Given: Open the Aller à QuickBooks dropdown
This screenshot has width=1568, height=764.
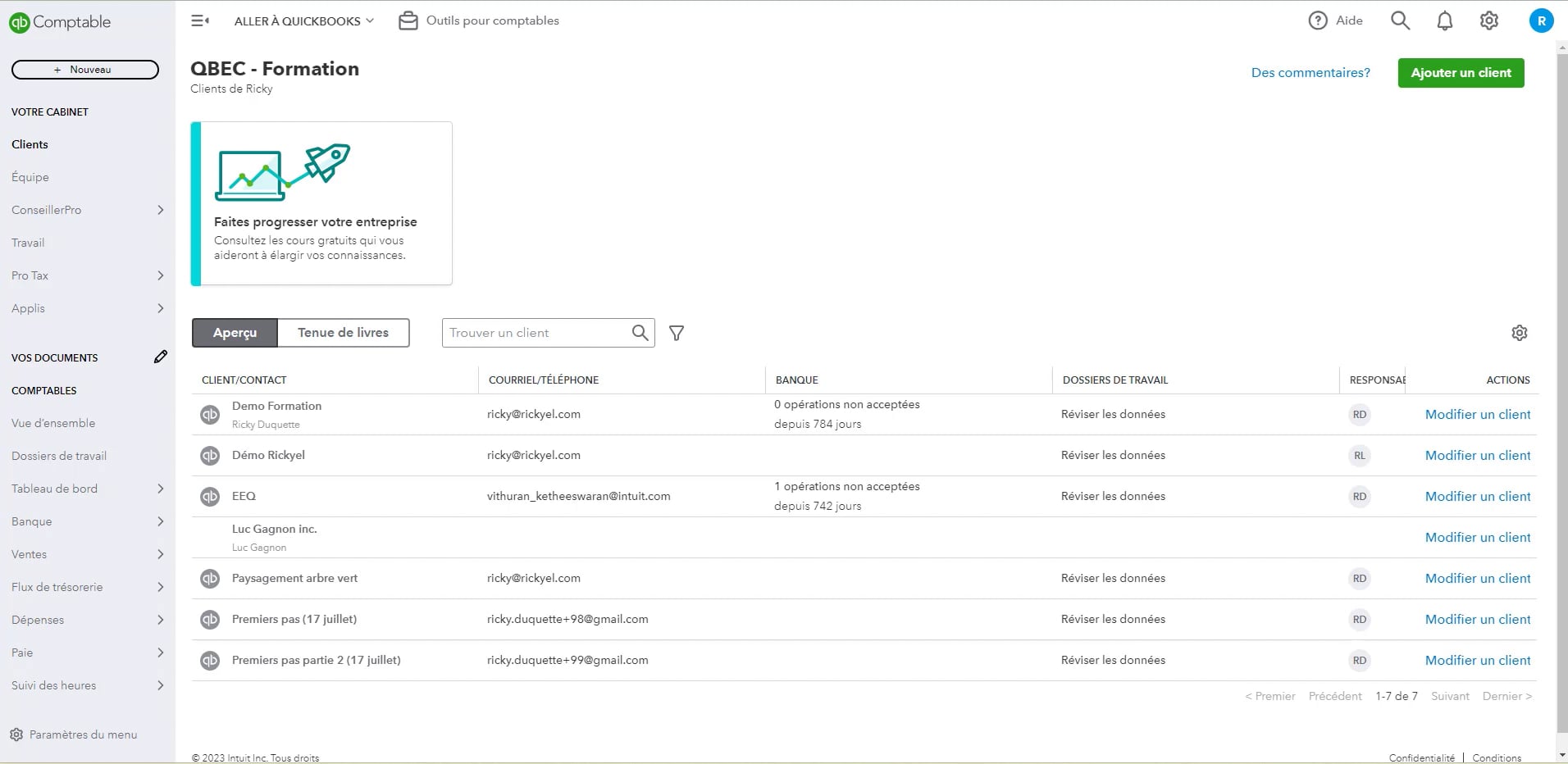Looking at the screenshot, I should 303,20.
